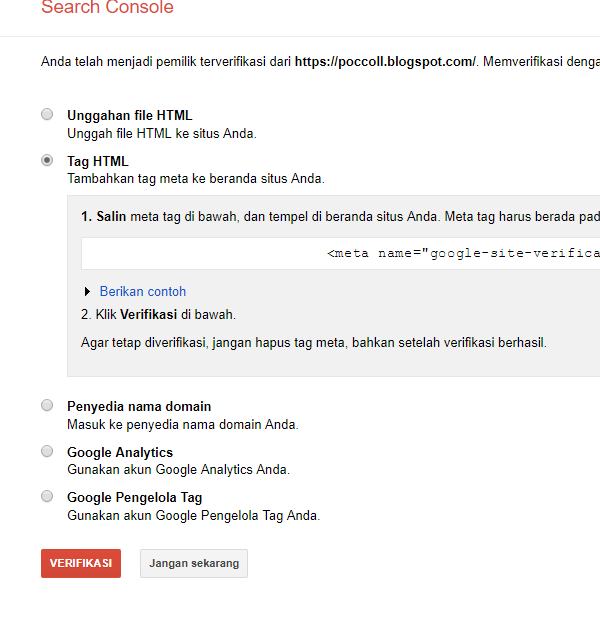The height and width of the screenshot is (639, 600).
Task: Click the bold "Penyedia nama domain" label
Action: point(139,406)
